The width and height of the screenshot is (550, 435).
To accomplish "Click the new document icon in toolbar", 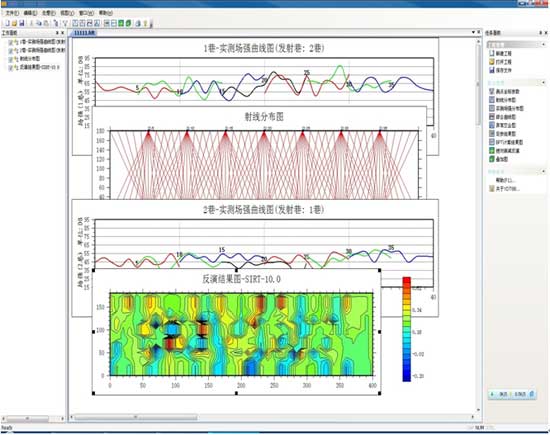I will tap(7, 23).
